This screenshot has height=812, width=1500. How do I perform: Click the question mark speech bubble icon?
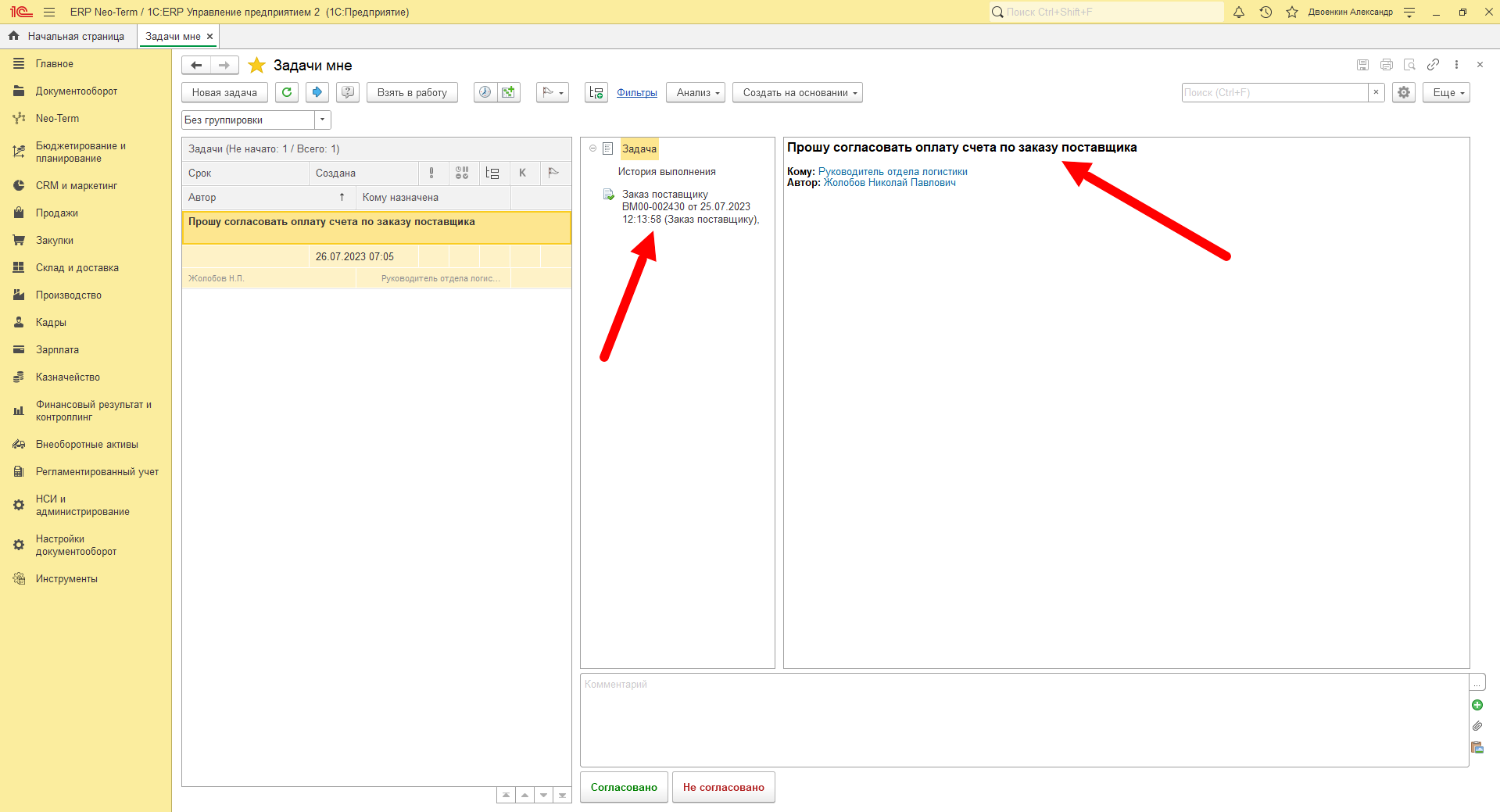[348, 92]
